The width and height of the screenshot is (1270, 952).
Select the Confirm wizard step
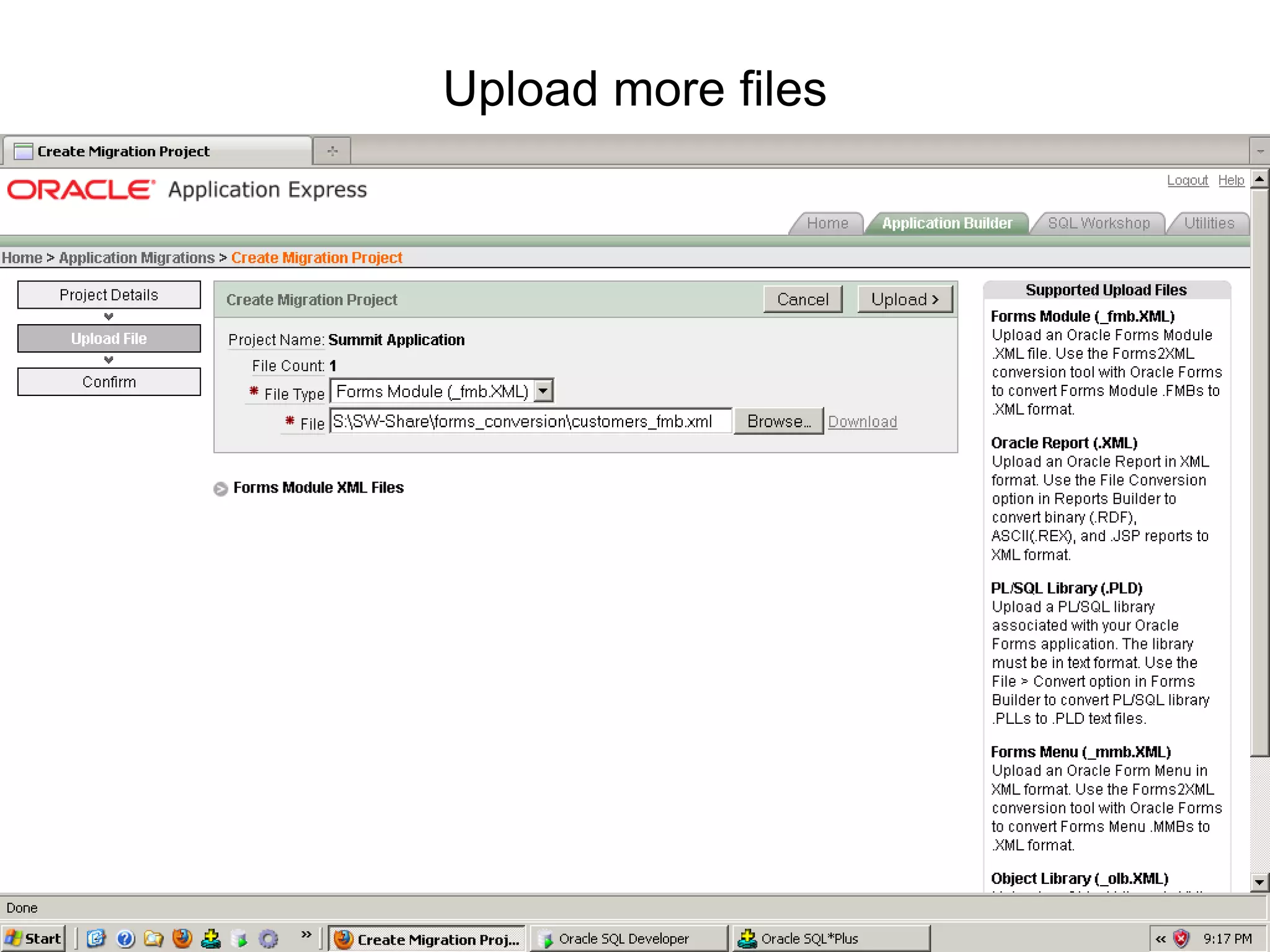tap(109, 382)
